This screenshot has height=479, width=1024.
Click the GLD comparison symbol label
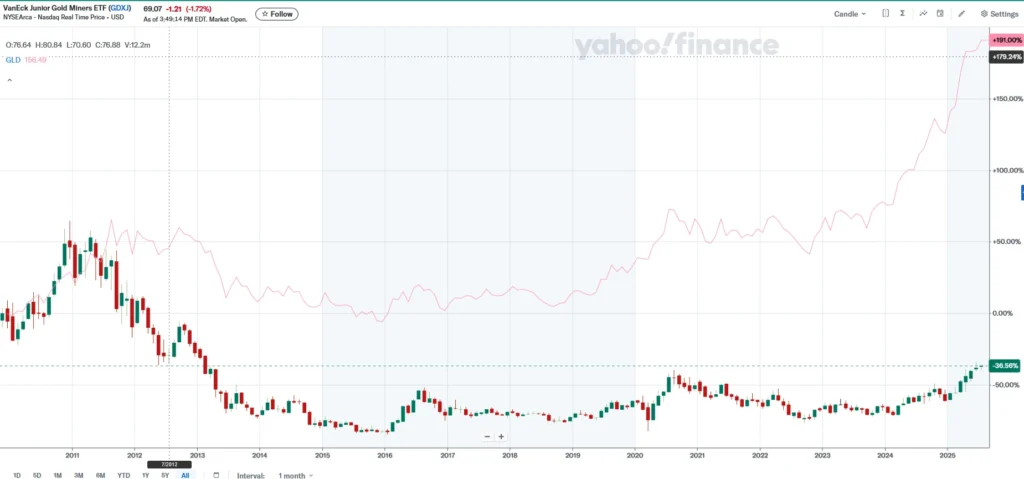click(14, 60)
